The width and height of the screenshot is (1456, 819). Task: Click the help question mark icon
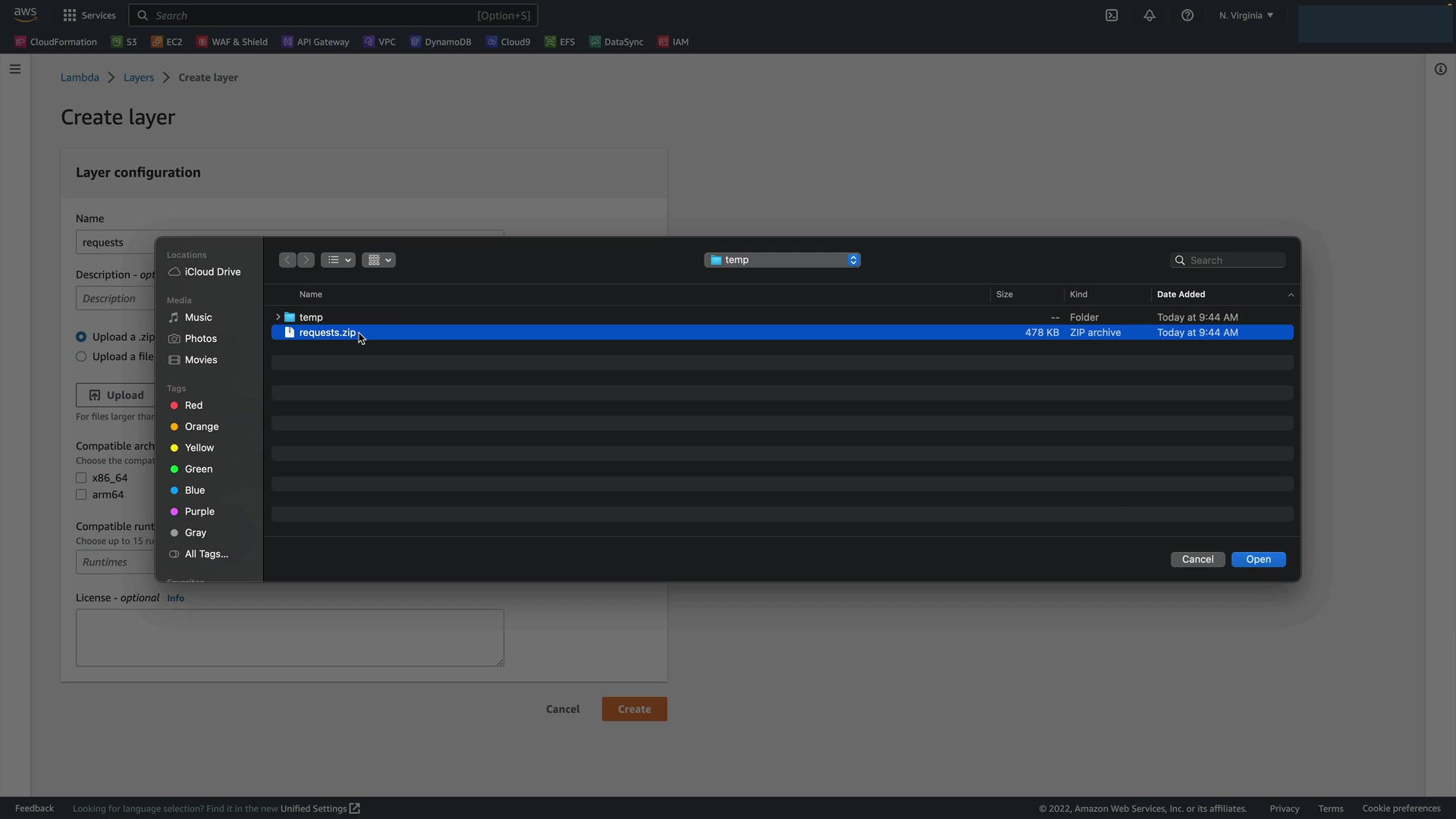click(x=1188, y=15)
